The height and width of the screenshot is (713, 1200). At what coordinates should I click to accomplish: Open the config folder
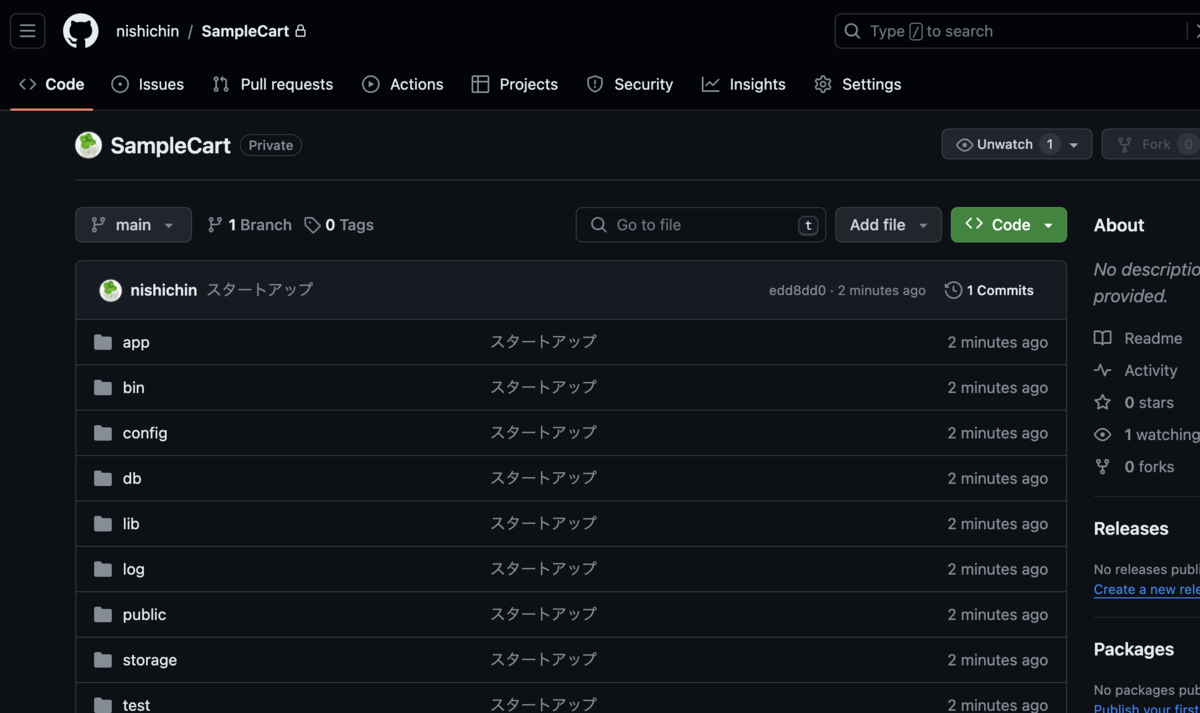[x=145, y=433]
